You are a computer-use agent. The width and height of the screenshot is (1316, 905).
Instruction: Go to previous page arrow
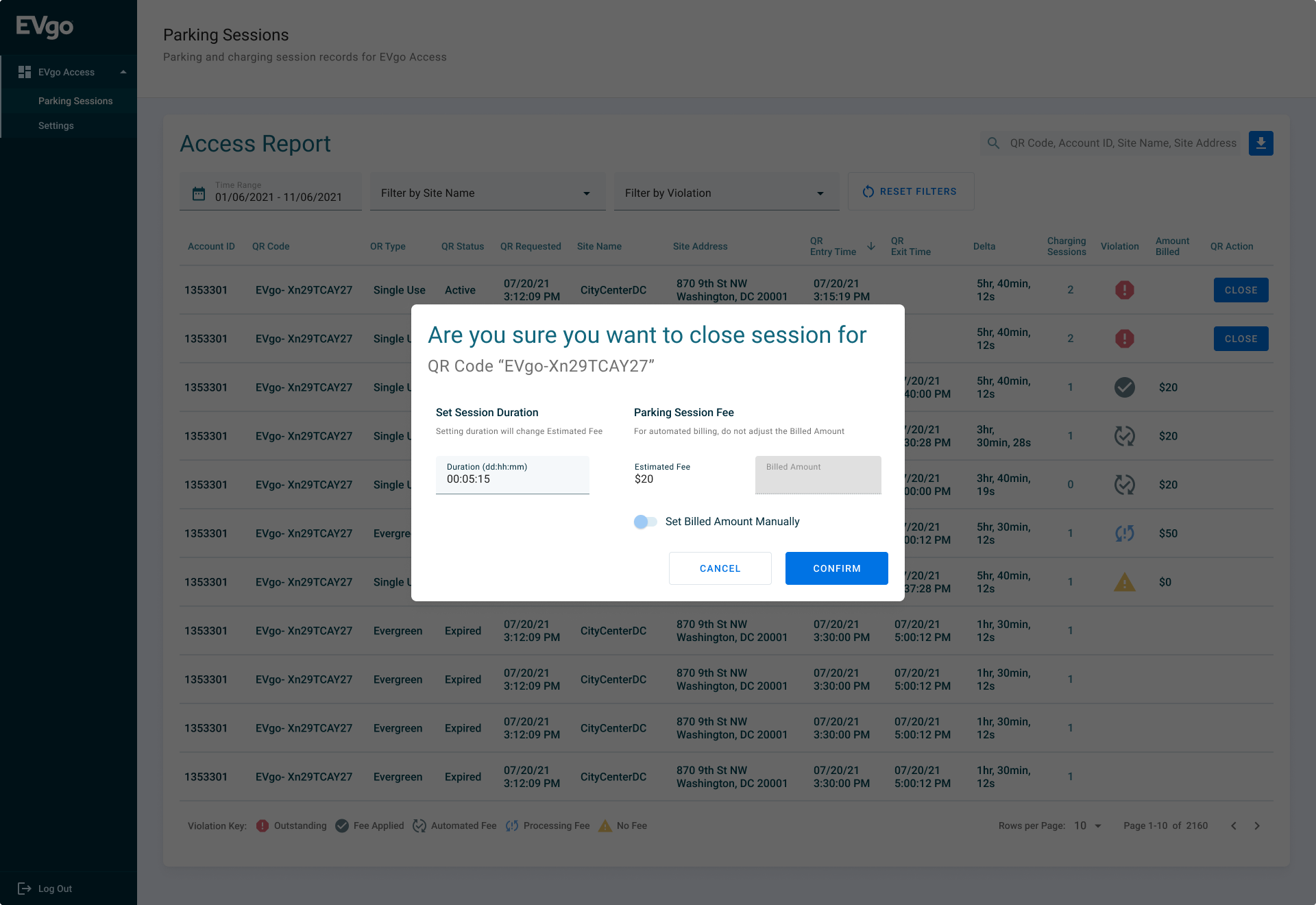[1233, 825]
